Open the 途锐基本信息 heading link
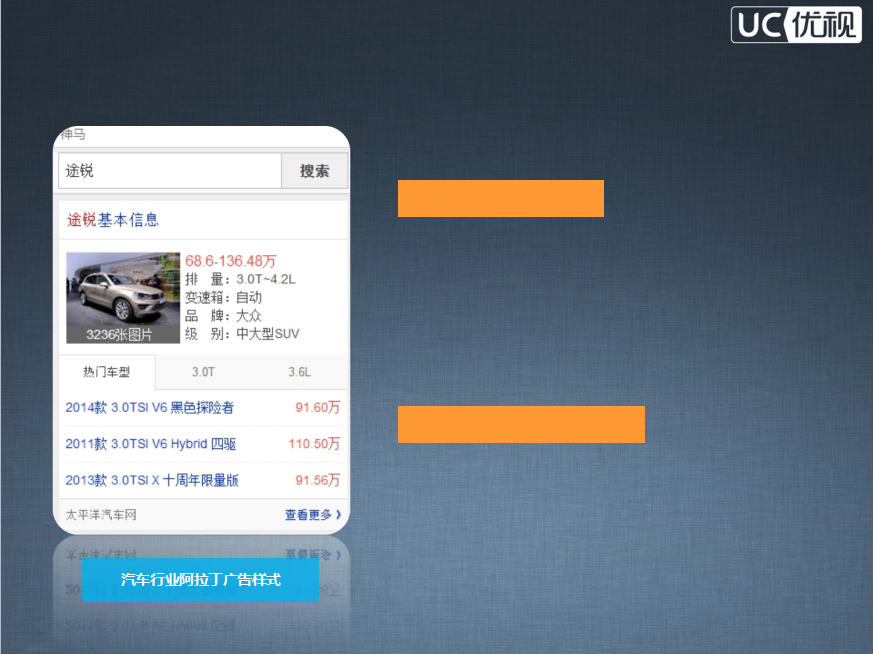Screen dimensions: 873x654 pyautogui.click(x=113, y=220)
